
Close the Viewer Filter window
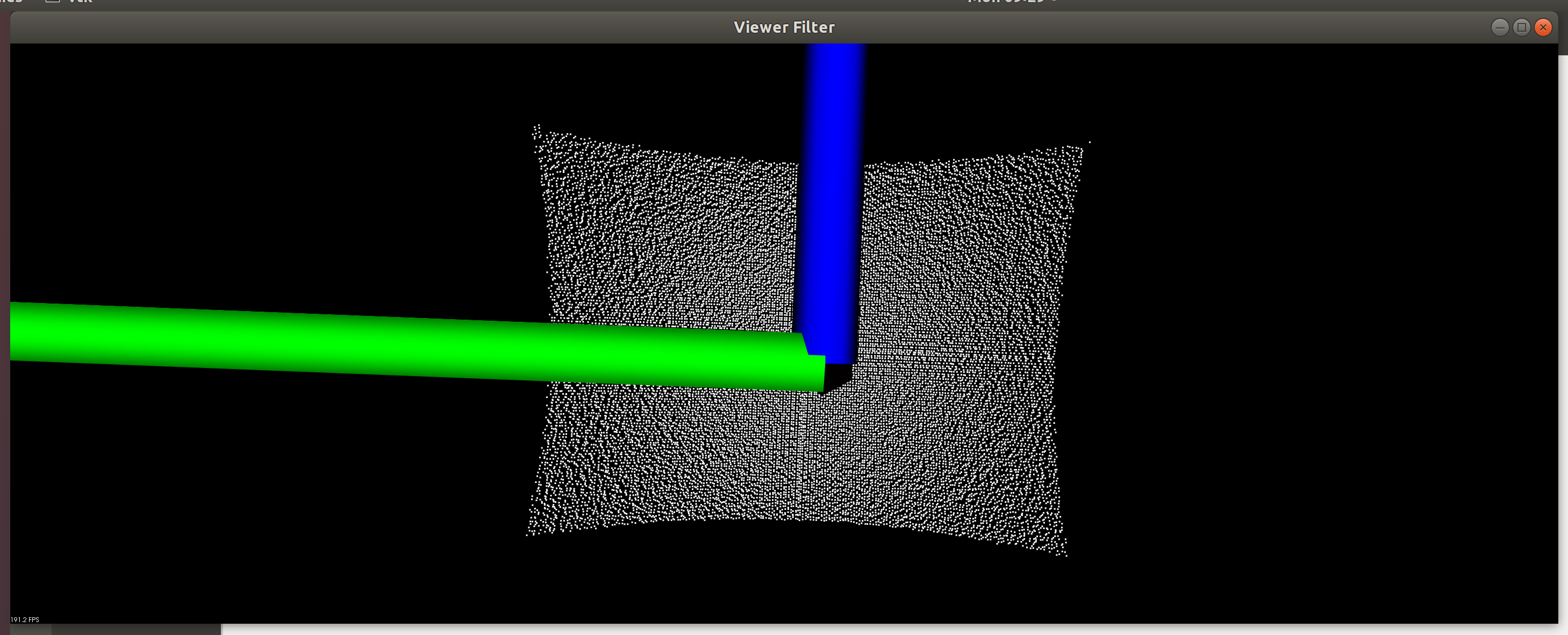point(1544,27)
